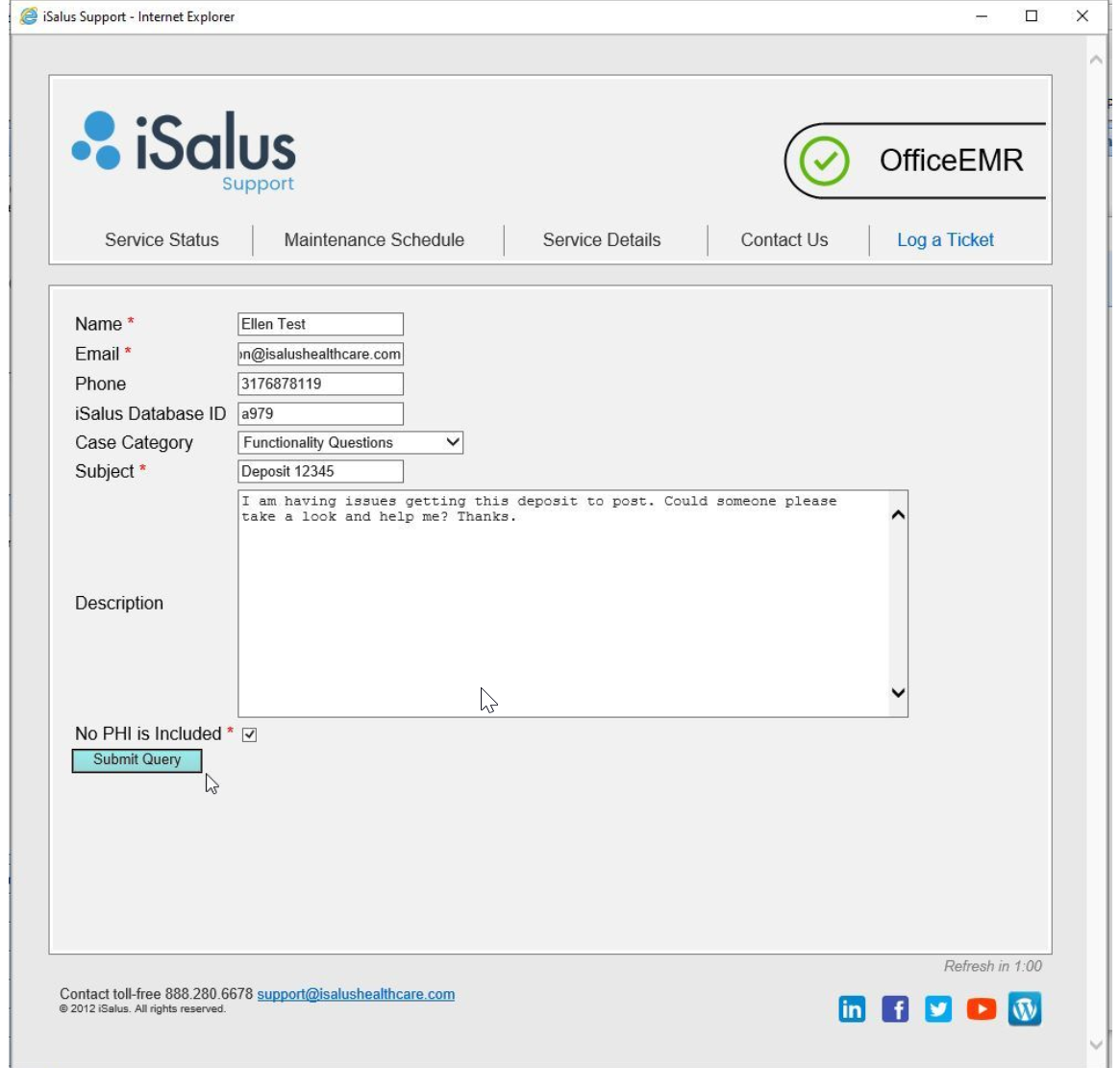Go to the Service Details tab
The height and width of the screenshot is (1068, 1120).
pos(602,240)
